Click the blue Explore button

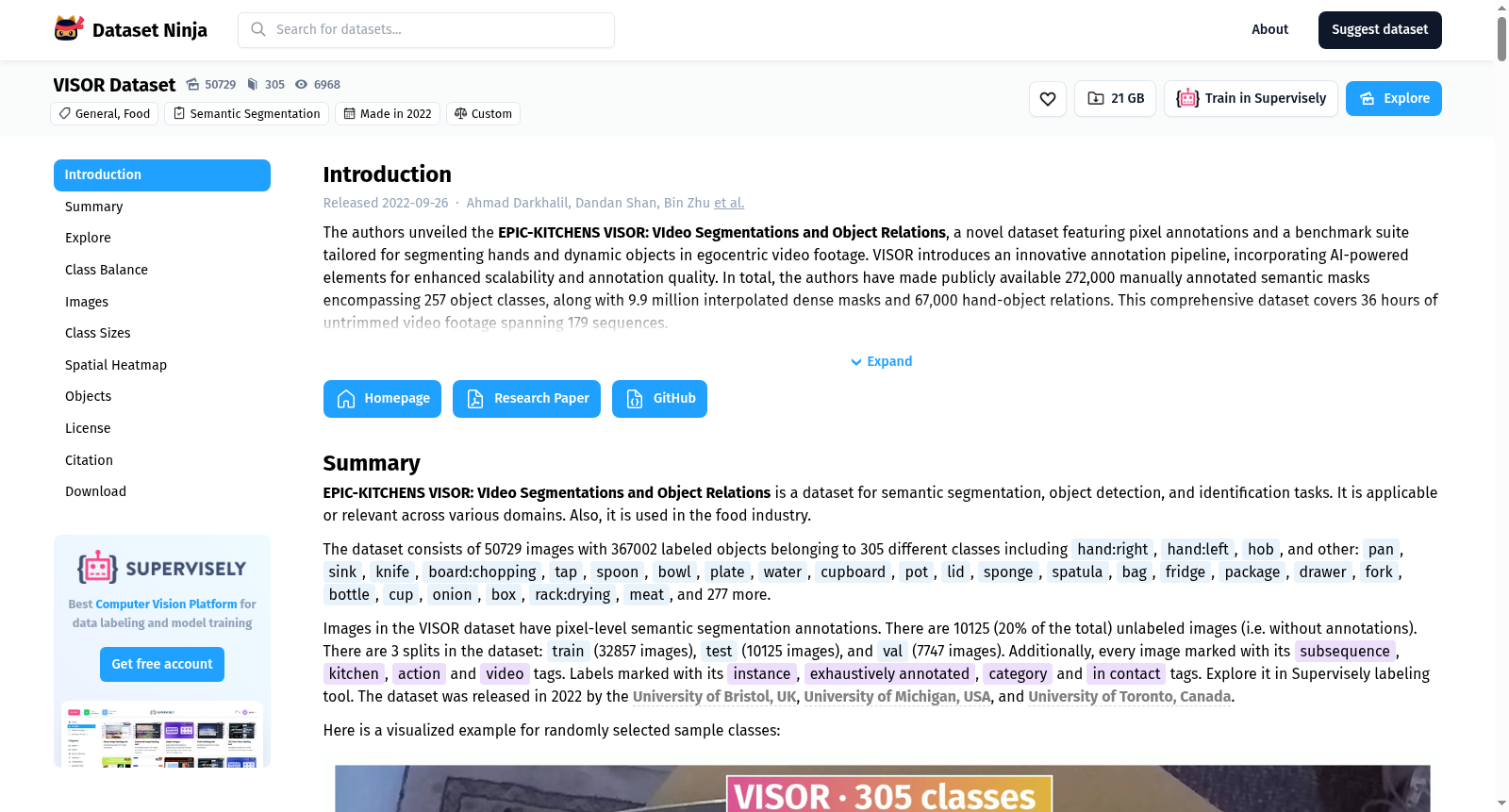[x=1394, y=99]
